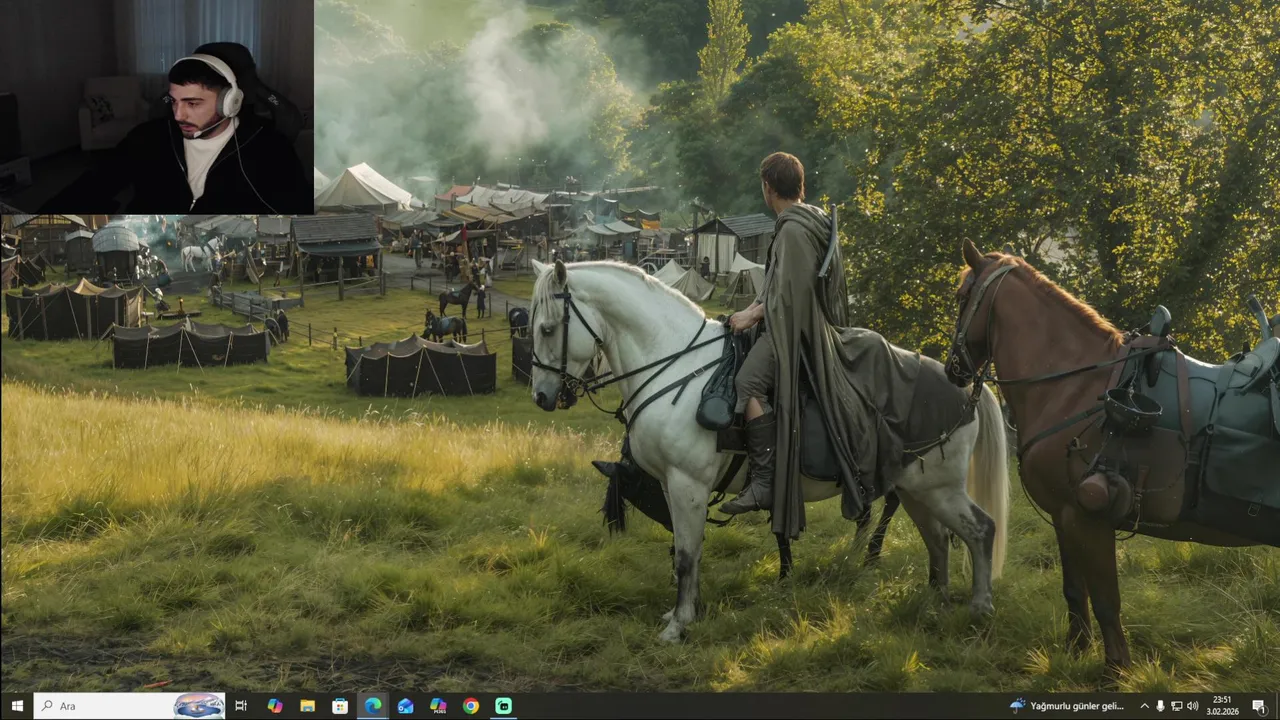The width and height of the screenshot is (1280, 720).
Task: Click the search highlights image in search box
Action: (x=199, y=706)
